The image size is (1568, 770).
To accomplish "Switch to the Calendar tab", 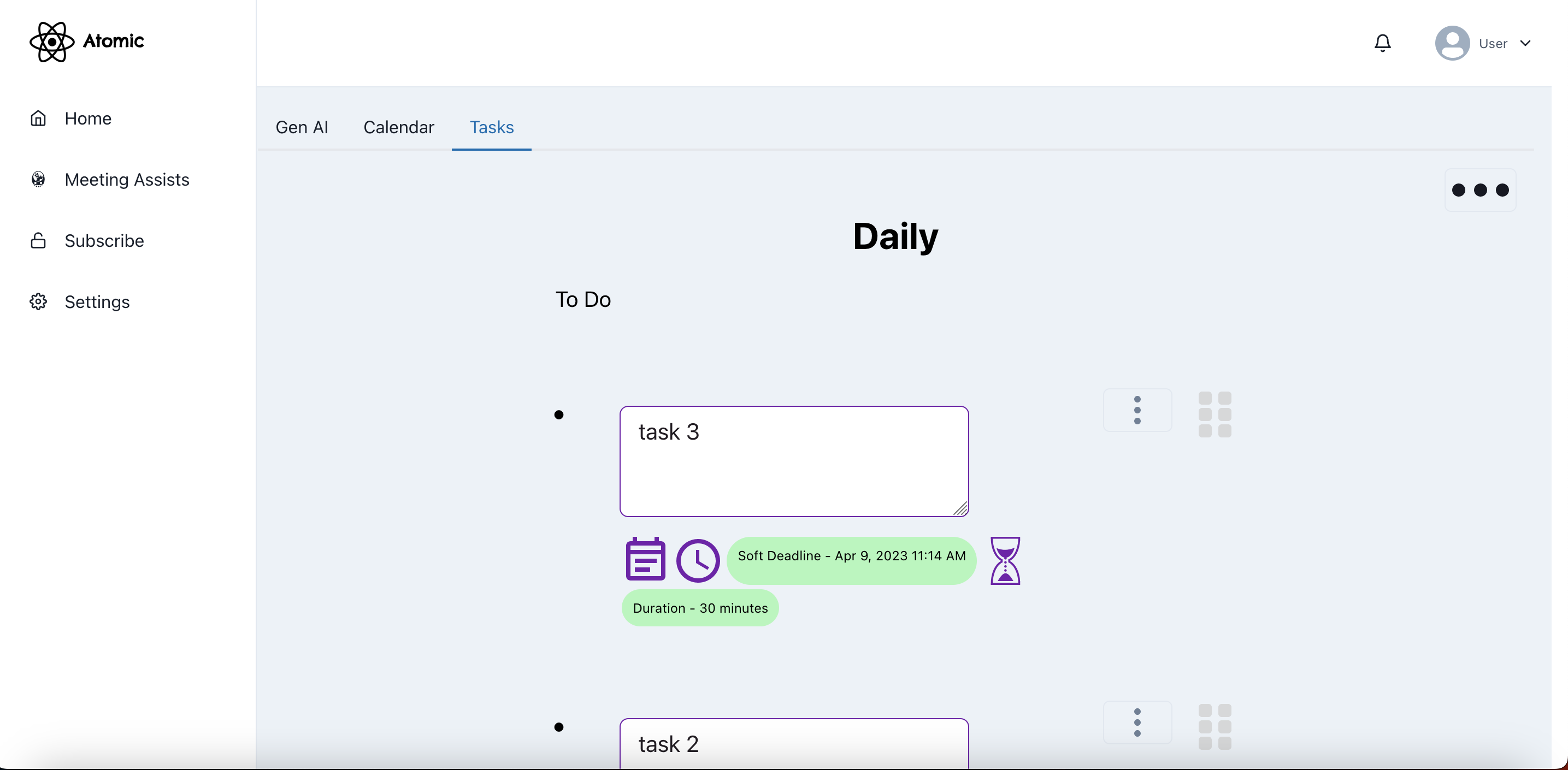I will (x=399, y=127).
